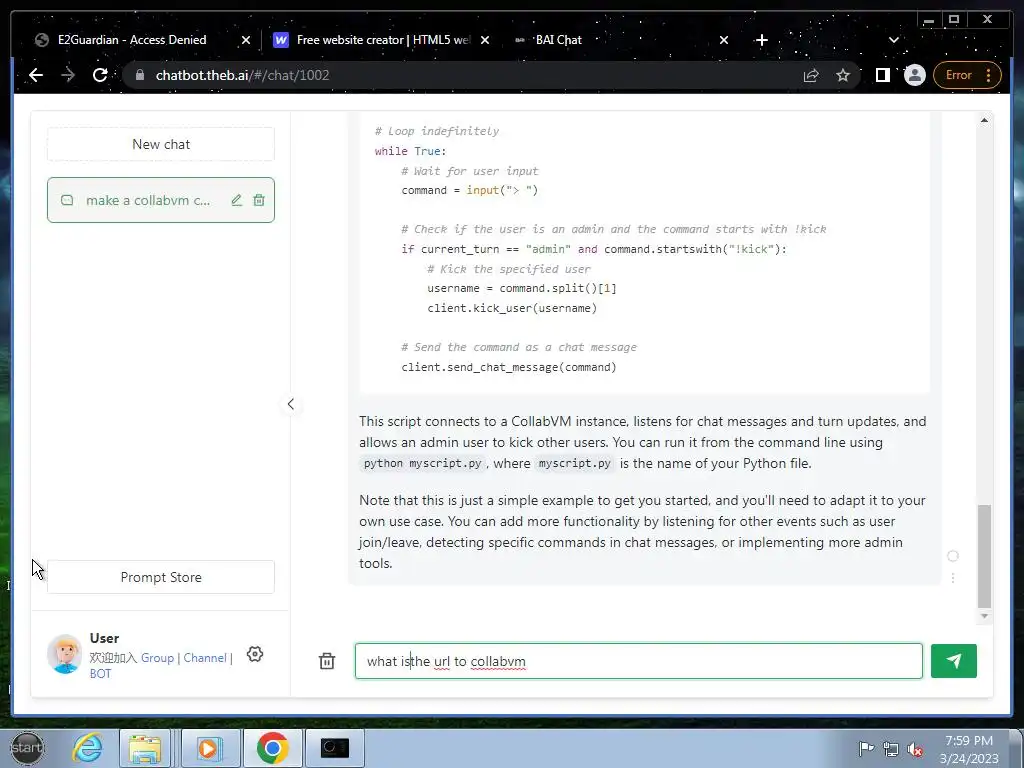Viewport: 1024px width, 768px height.
Task: Click the chat vertical scrollbar thumb
Action: [984, 556]
